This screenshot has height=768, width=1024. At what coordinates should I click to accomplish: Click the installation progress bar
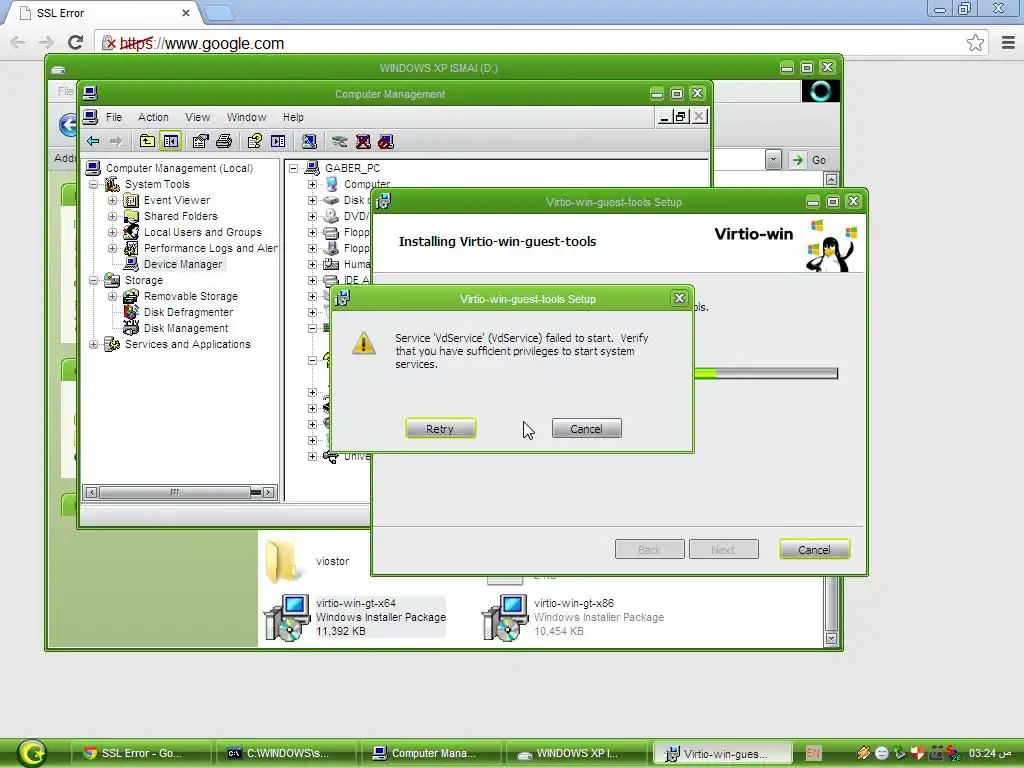coord(765,373)
